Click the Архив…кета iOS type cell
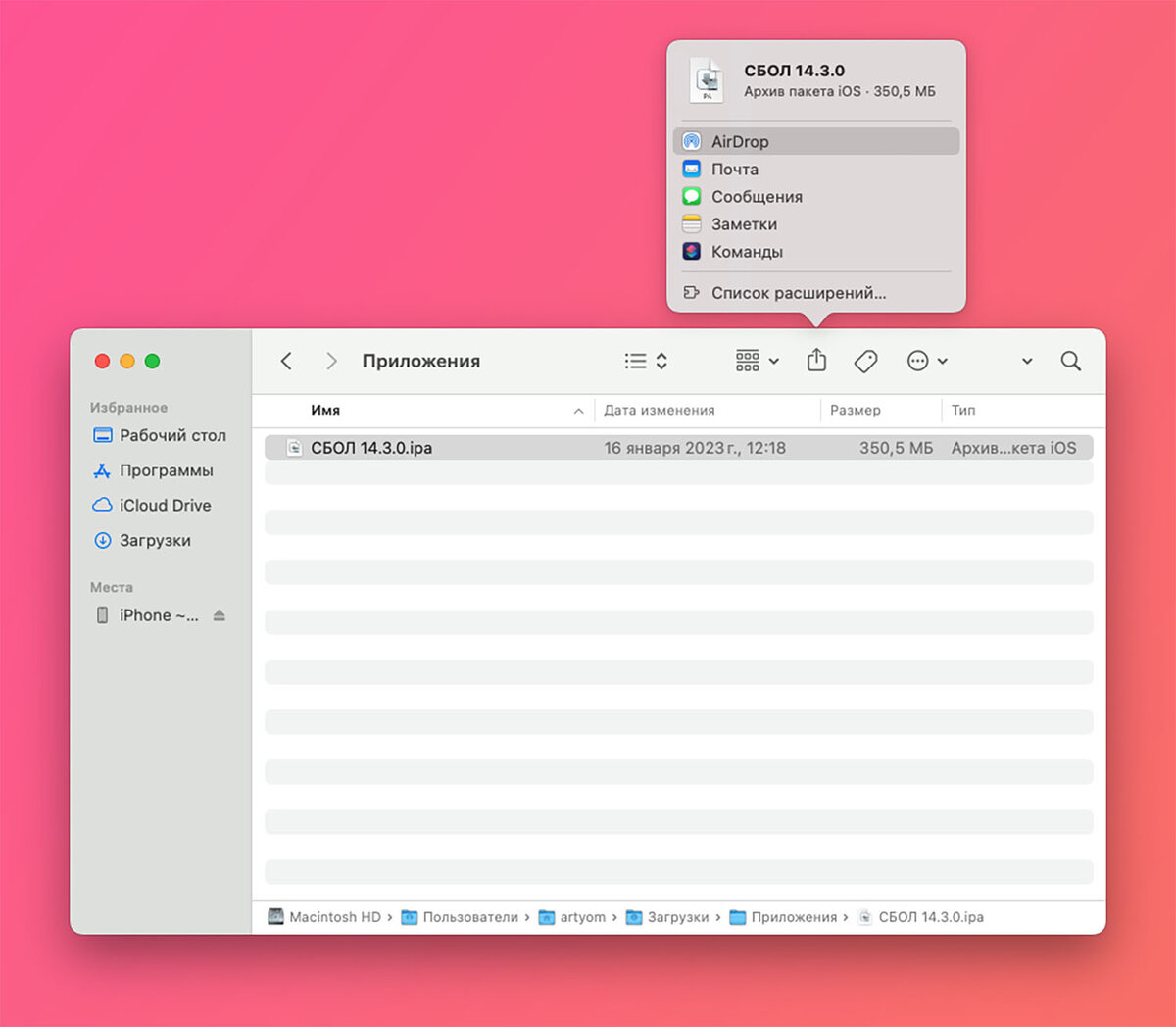The image size is (1176, 1027). coord(1013,448)
